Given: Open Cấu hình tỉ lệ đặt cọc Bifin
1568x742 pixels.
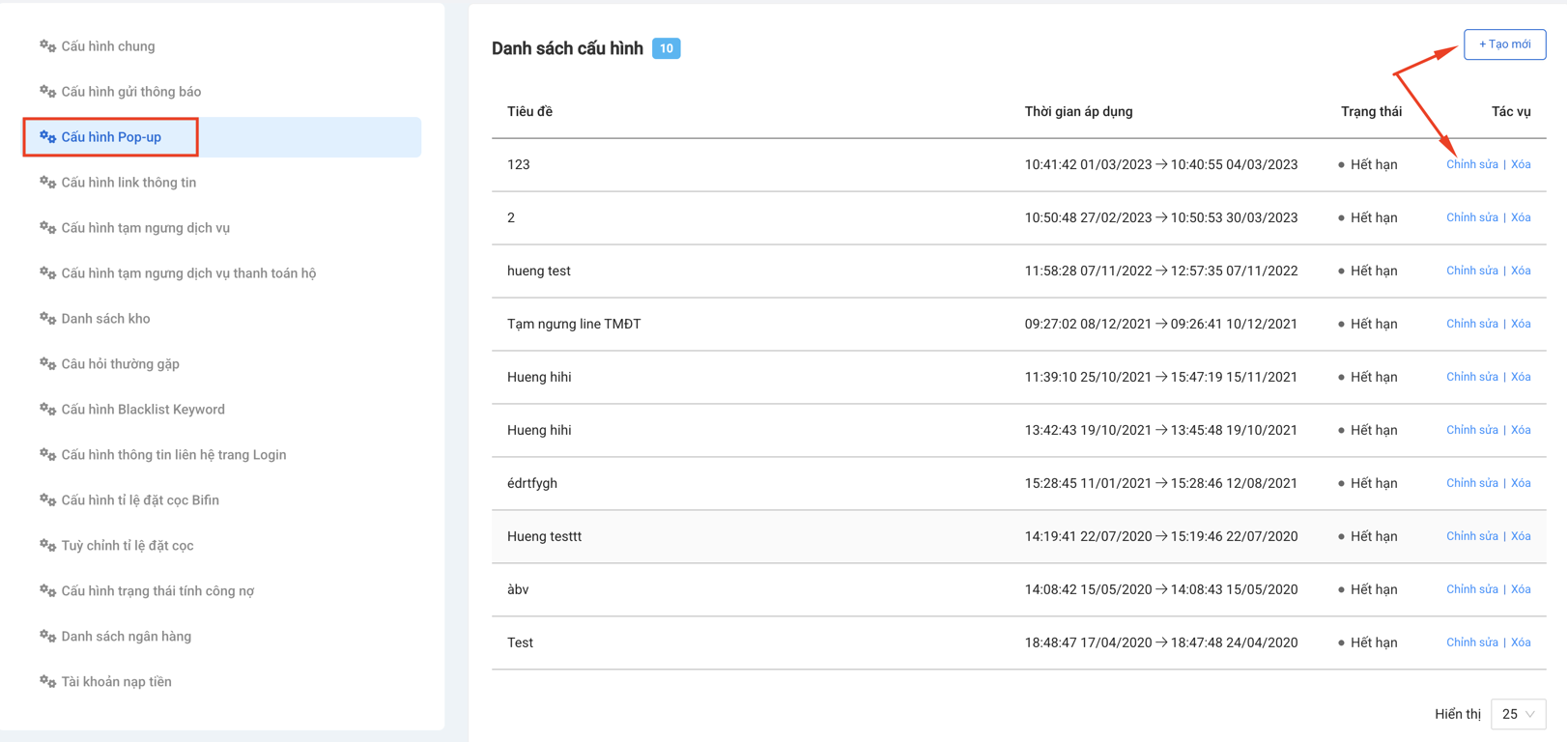Looking at the screenshot, I should [140, 500].
